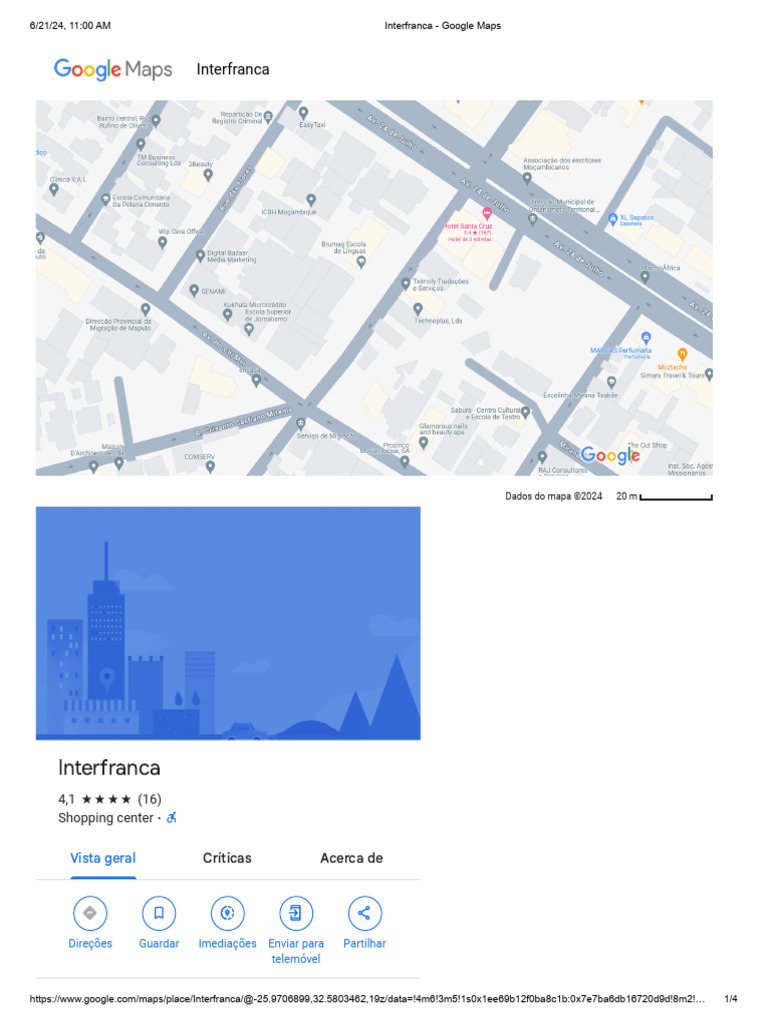Screen dimensions: 768x1024
Task: Click the Shopping center category text
Action: pos(106,818)
